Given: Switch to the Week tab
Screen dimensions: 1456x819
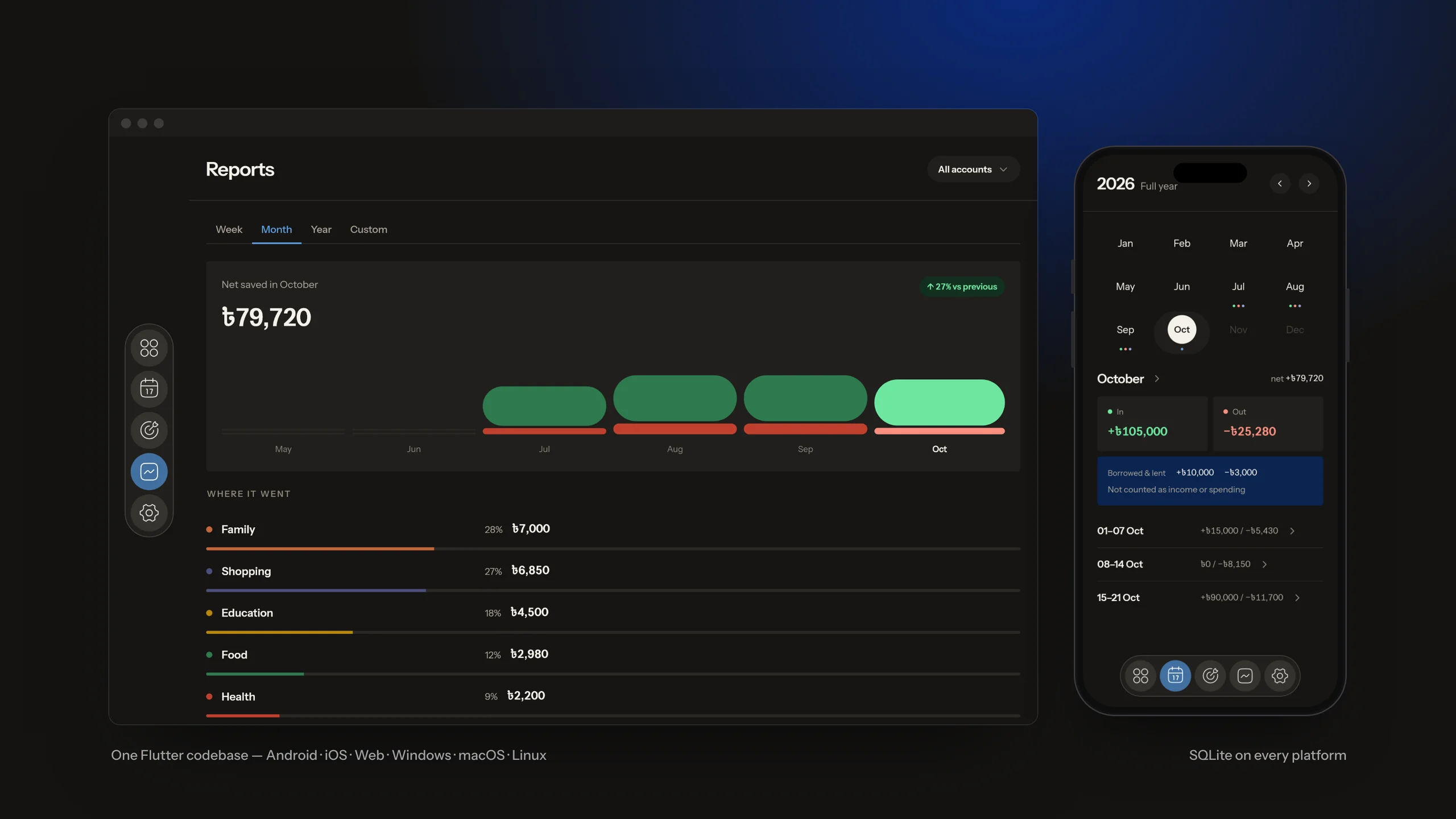Looking at the screenshot, I should tap(229, 229).
